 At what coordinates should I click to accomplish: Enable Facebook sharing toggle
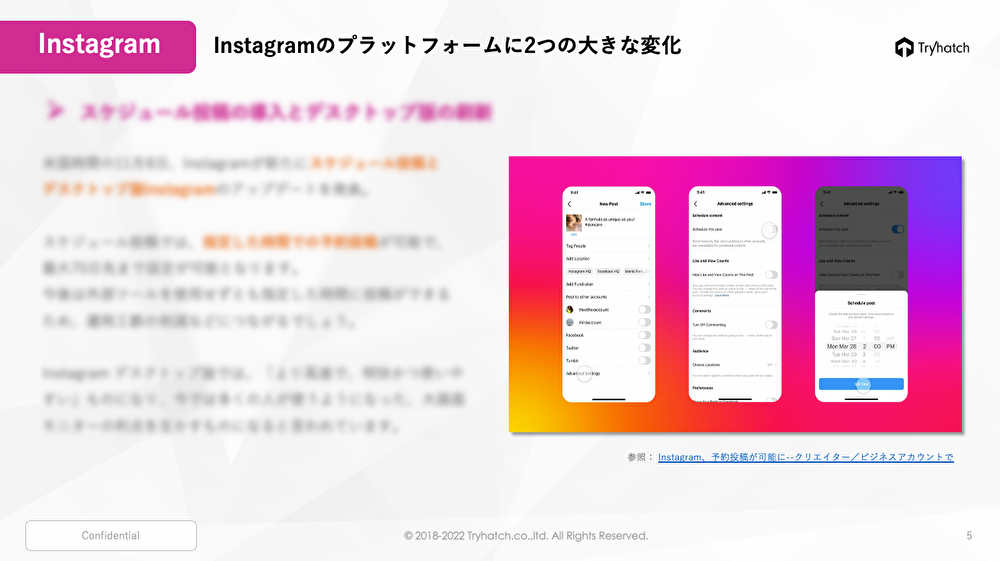645,335
